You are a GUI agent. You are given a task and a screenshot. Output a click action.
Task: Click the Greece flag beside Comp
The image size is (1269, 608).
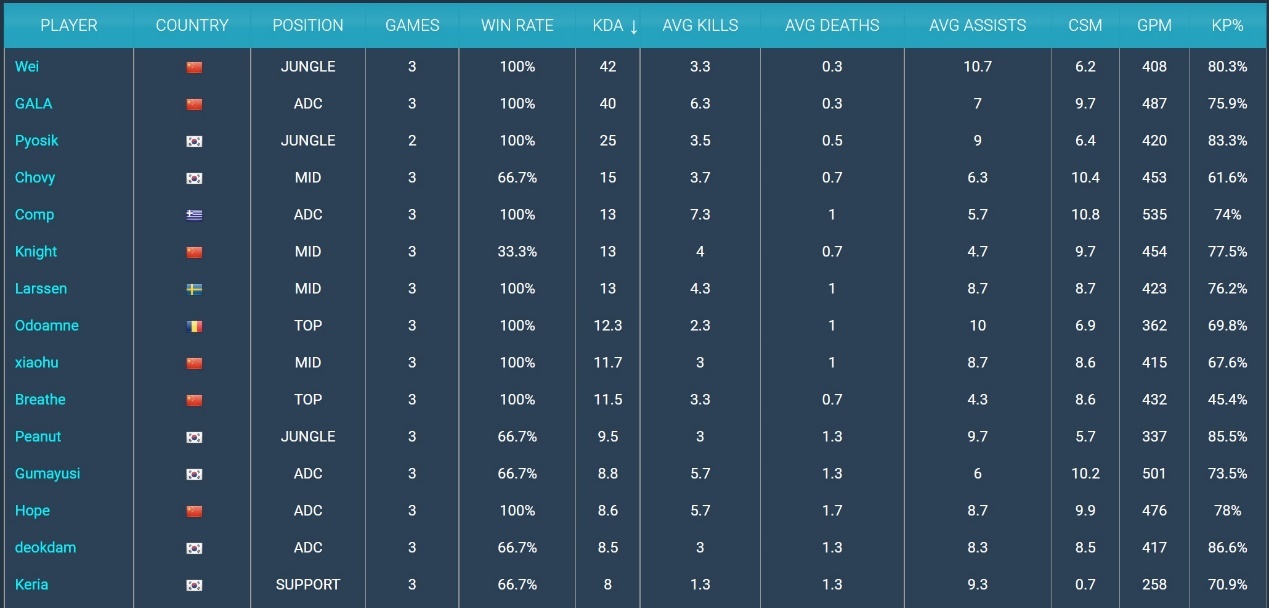(194, 215)
